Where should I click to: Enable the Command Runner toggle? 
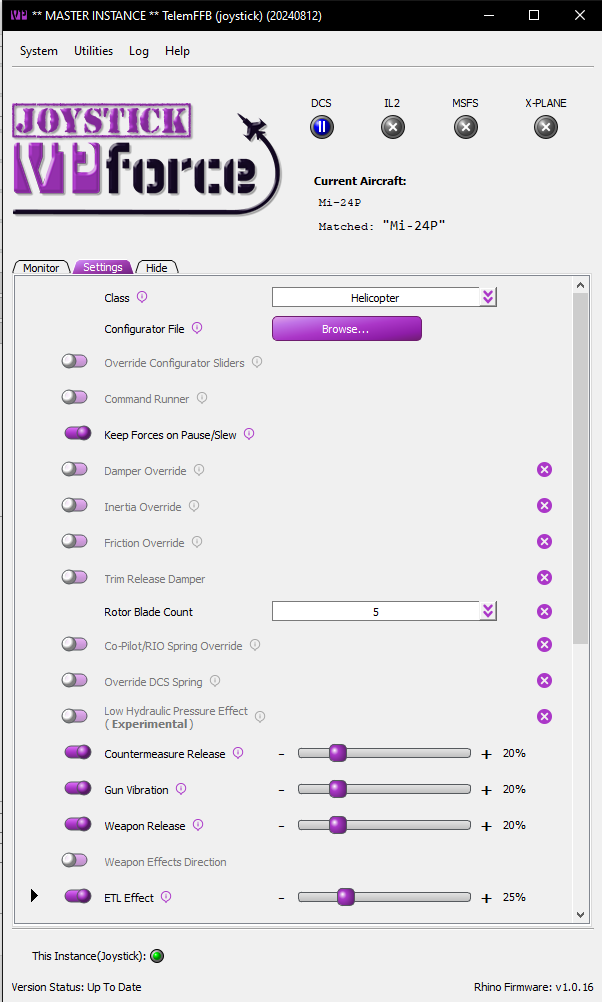[75, 398]
